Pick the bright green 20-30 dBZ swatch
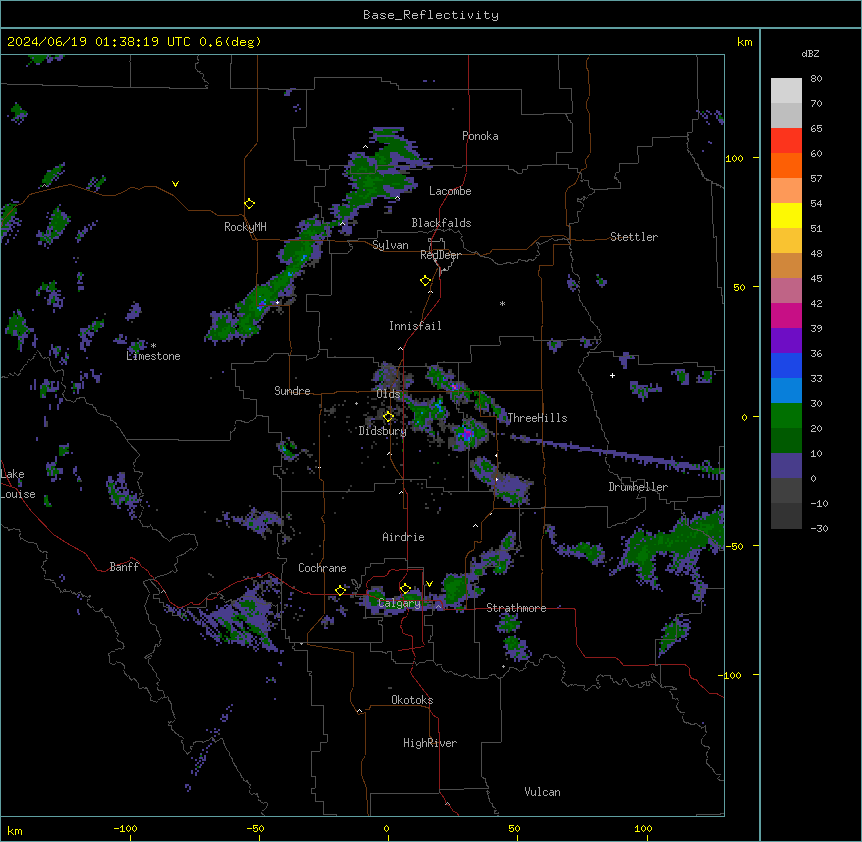Image resolution: width=862 pixels, height=842 pixels. (786, 416)
